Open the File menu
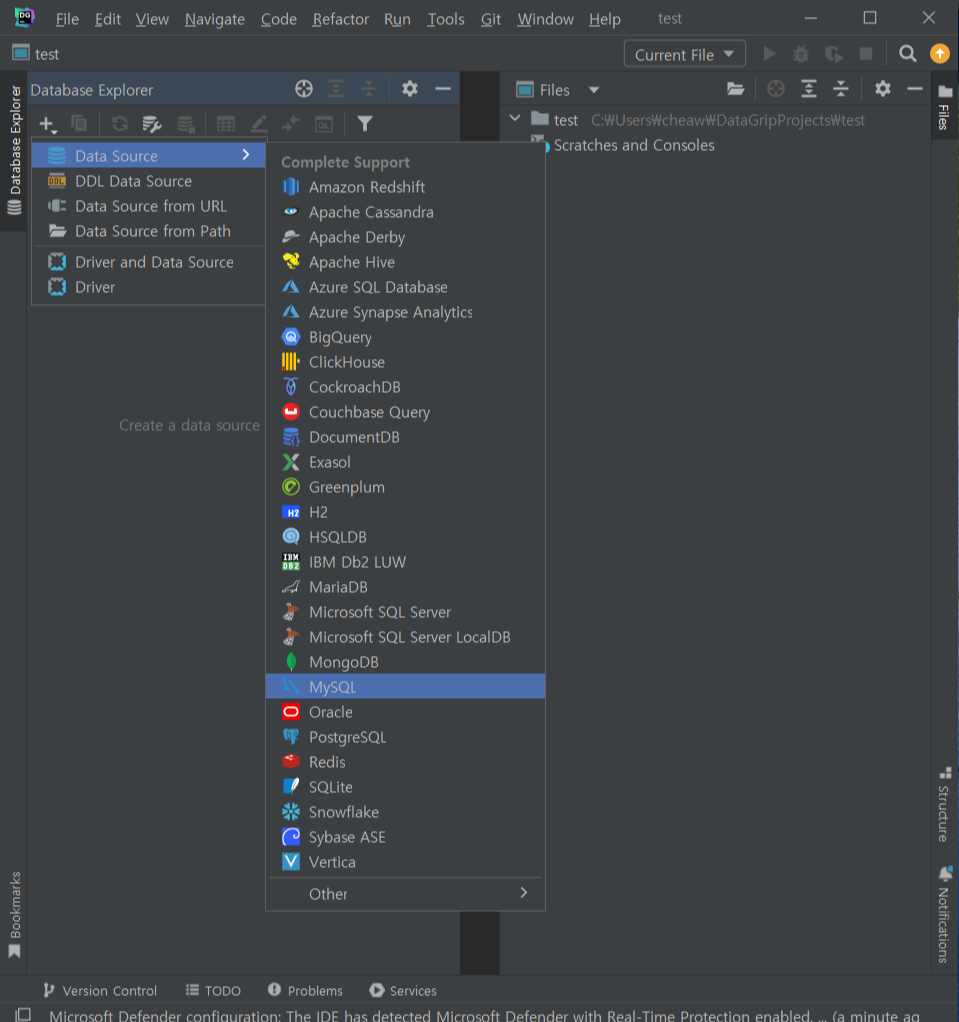Screen dimensions: 959x1022 [x=67, y=19]
